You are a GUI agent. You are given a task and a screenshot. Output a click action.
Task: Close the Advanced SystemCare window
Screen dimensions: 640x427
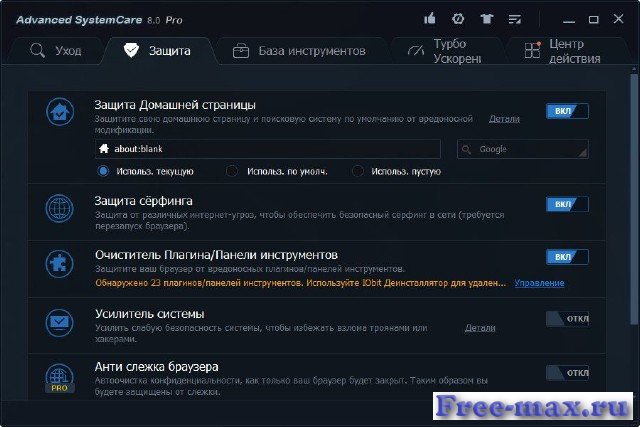[x=618, y=19]
